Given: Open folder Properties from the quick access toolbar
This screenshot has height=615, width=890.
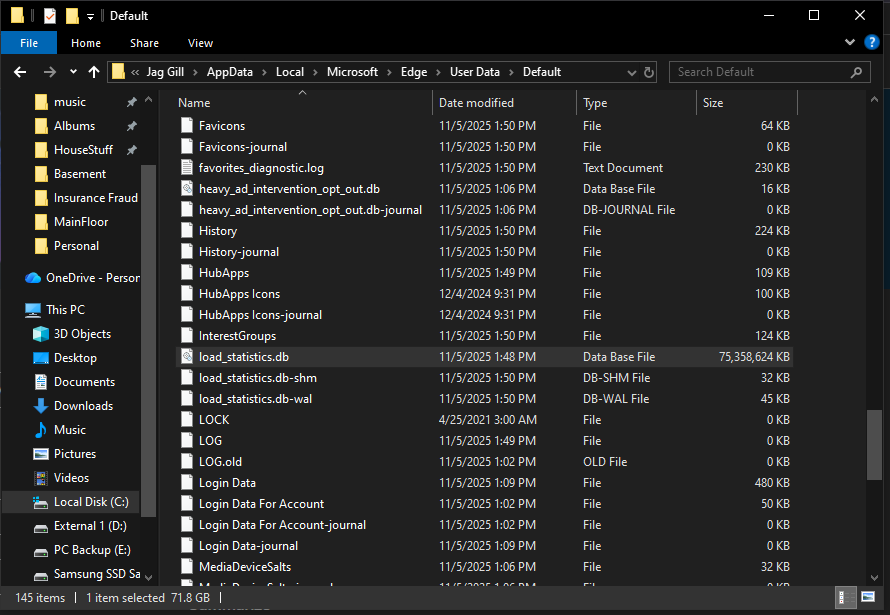Looking at the screenshot, I should 49,15.
